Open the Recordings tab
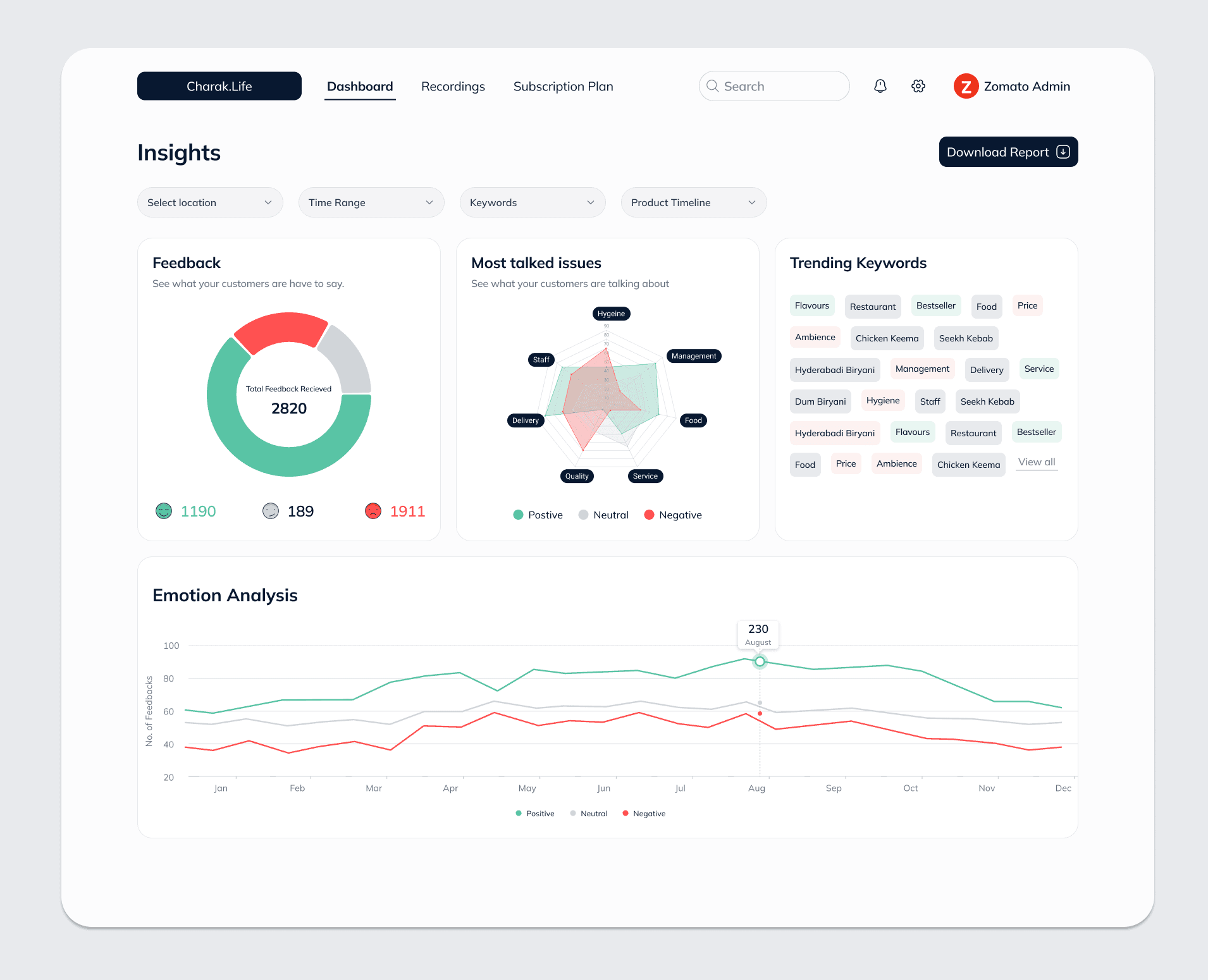1208x980 pixels. tap(453, 87)
